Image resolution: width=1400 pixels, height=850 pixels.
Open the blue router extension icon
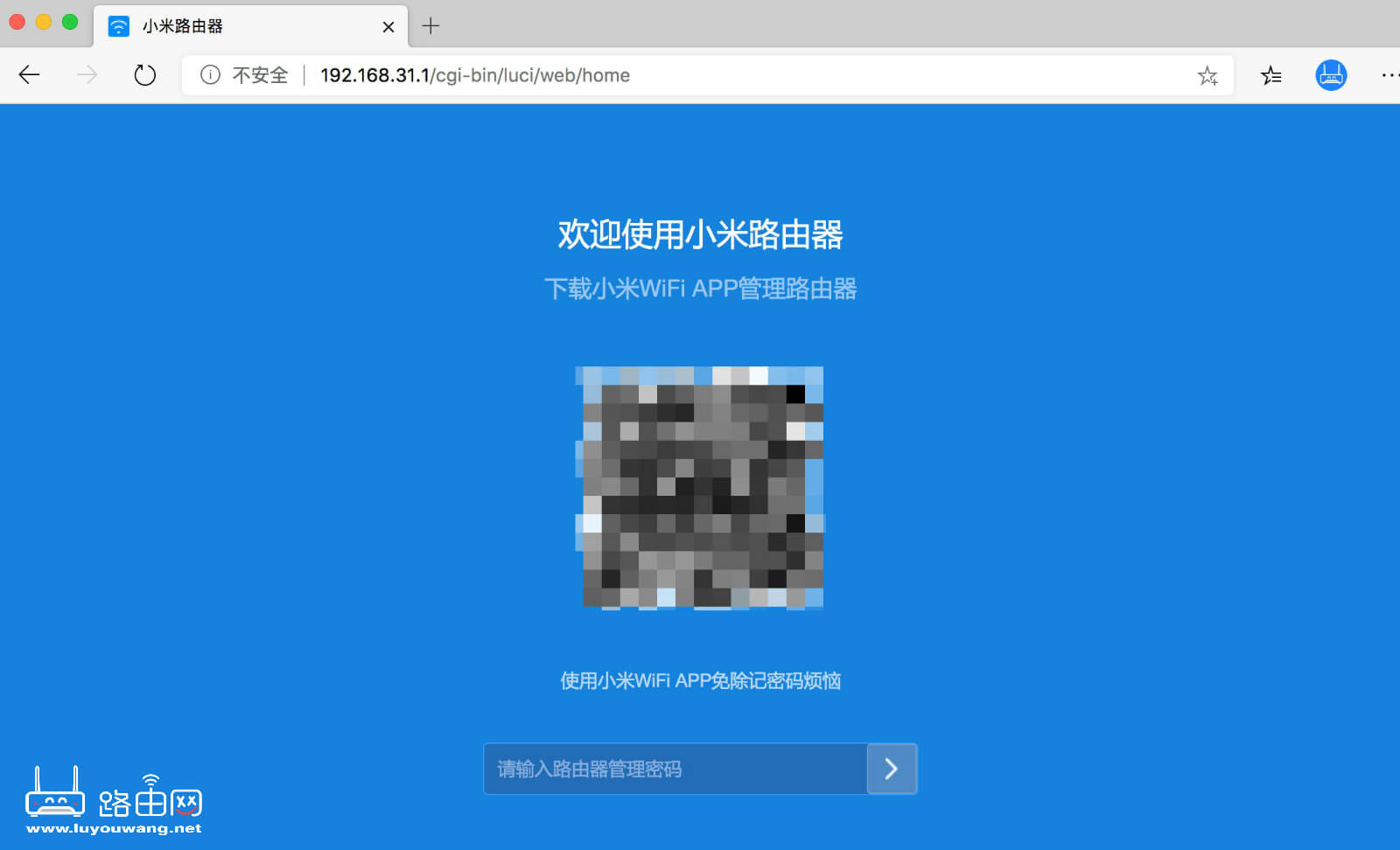click(x=1330, y=75)
